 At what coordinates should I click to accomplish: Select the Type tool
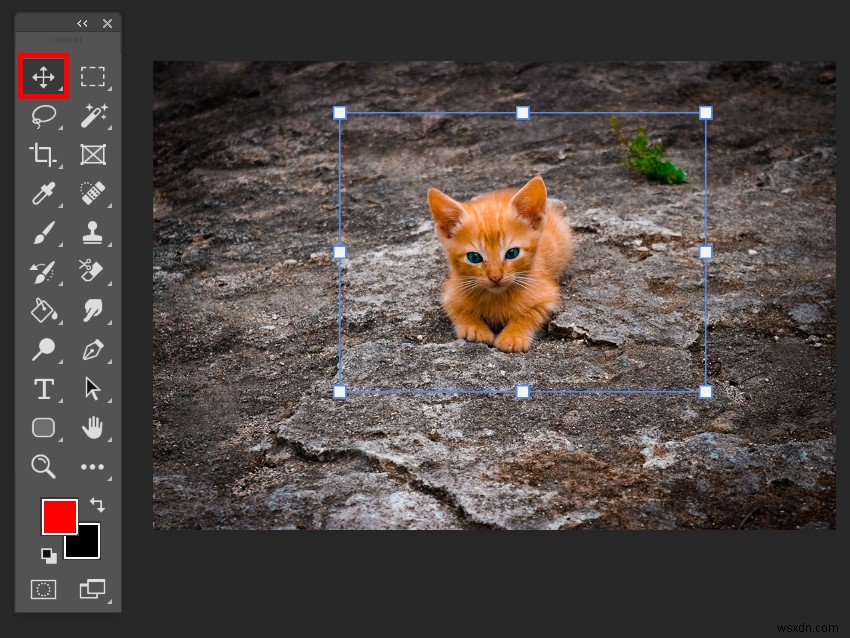click(x=43, y=389)
